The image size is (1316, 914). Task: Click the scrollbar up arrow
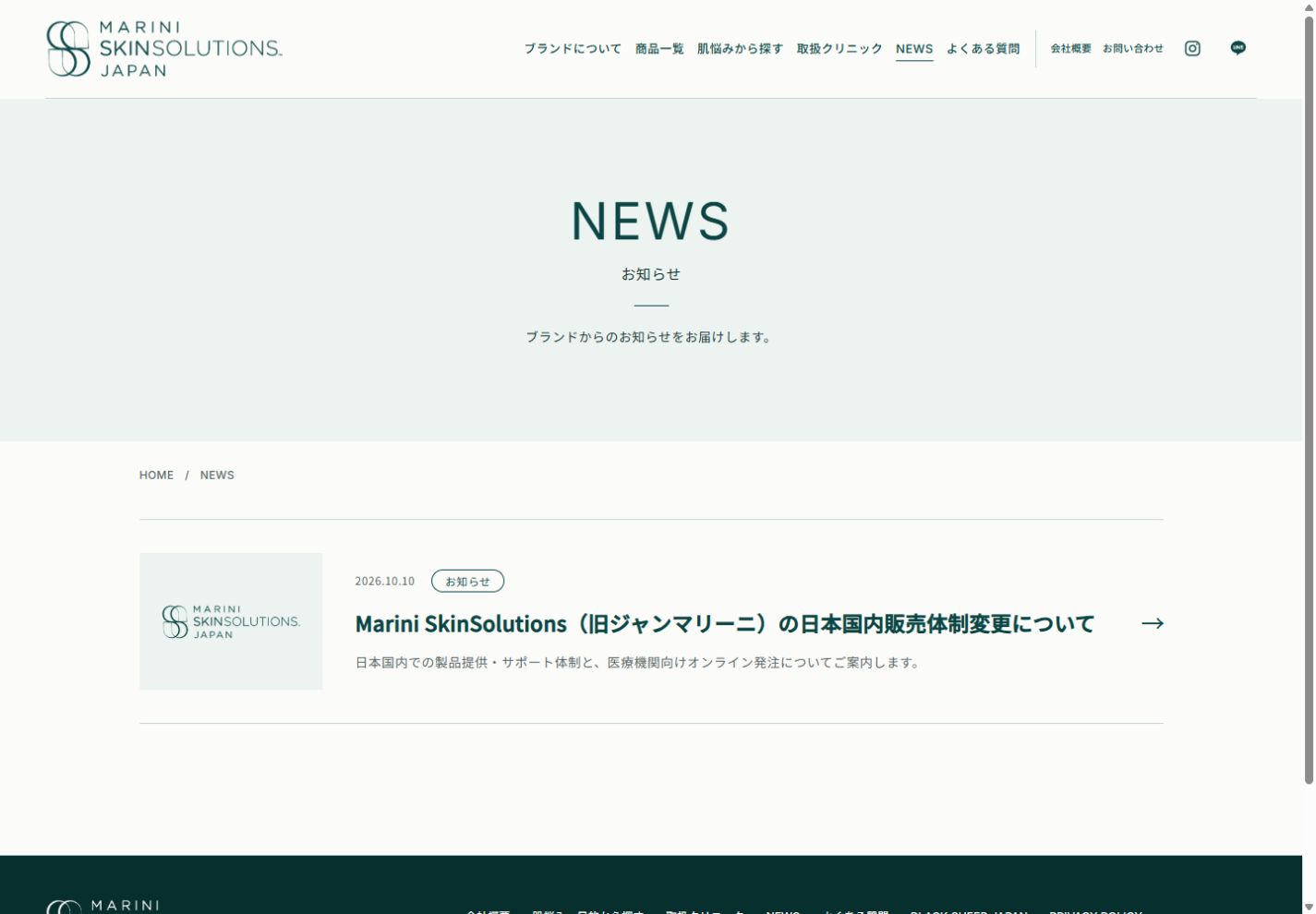coord(1309,6)
